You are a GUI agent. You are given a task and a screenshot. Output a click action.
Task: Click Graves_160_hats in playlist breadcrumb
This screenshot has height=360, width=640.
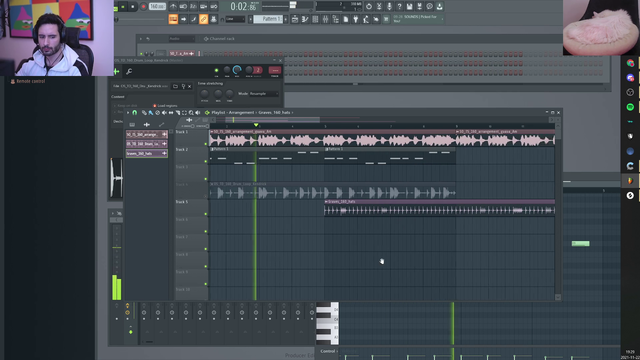pos(274,113)
